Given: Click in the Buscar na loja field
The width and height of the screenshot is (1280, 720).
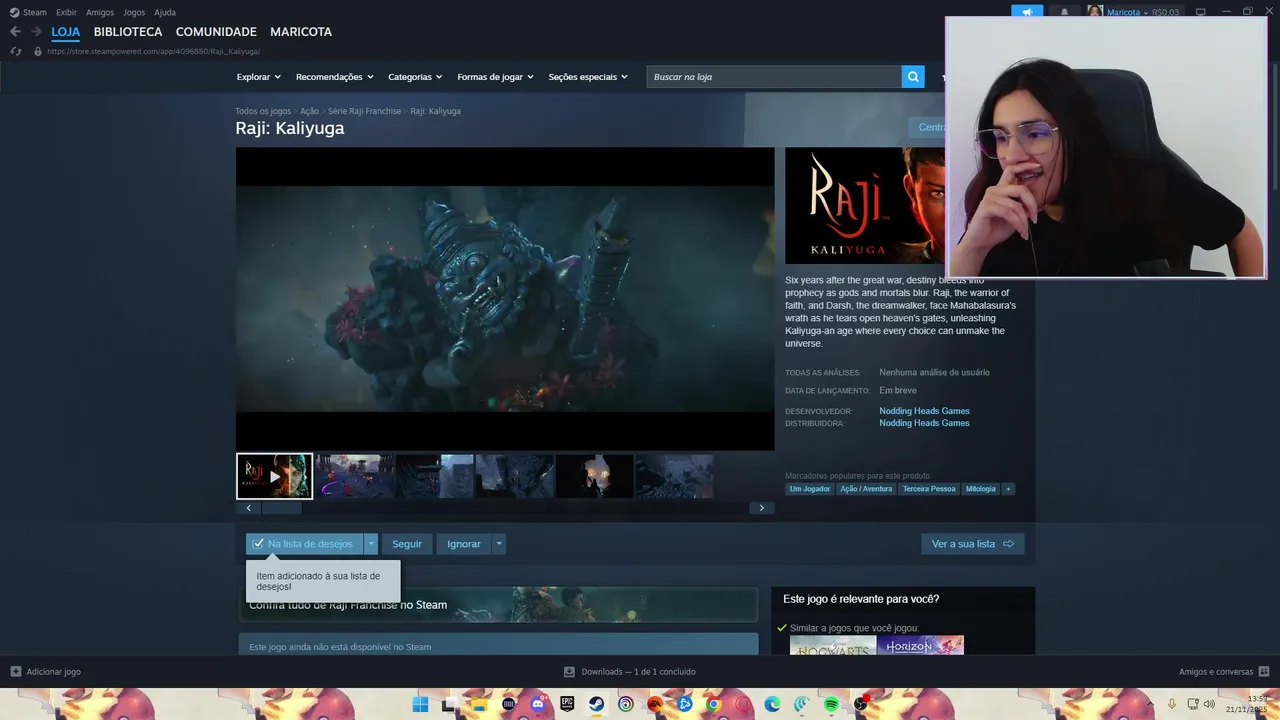Looking at the screenshot, I should coord(774,77).
